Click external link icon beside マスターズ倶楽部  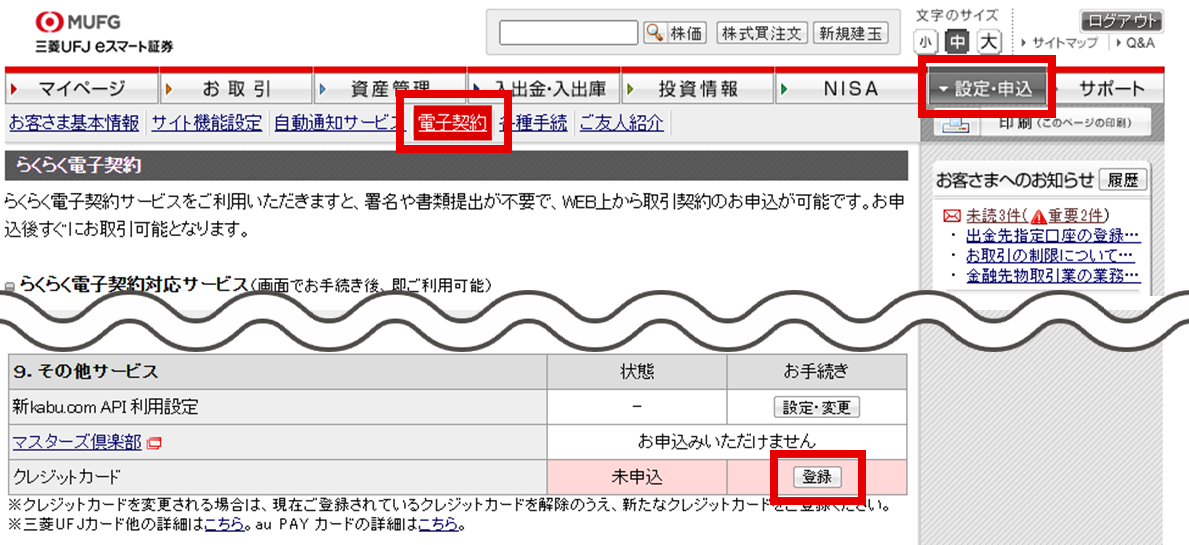(155, 442)
